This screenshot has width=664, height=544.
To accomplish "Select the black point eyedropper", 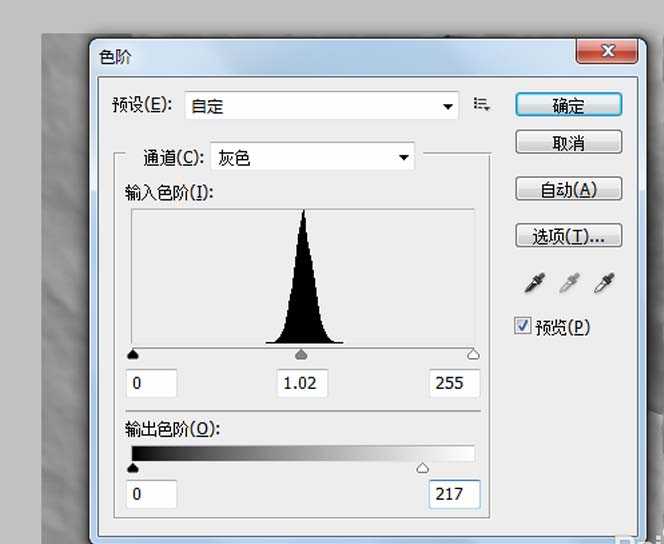I will [x=535, y=285].
